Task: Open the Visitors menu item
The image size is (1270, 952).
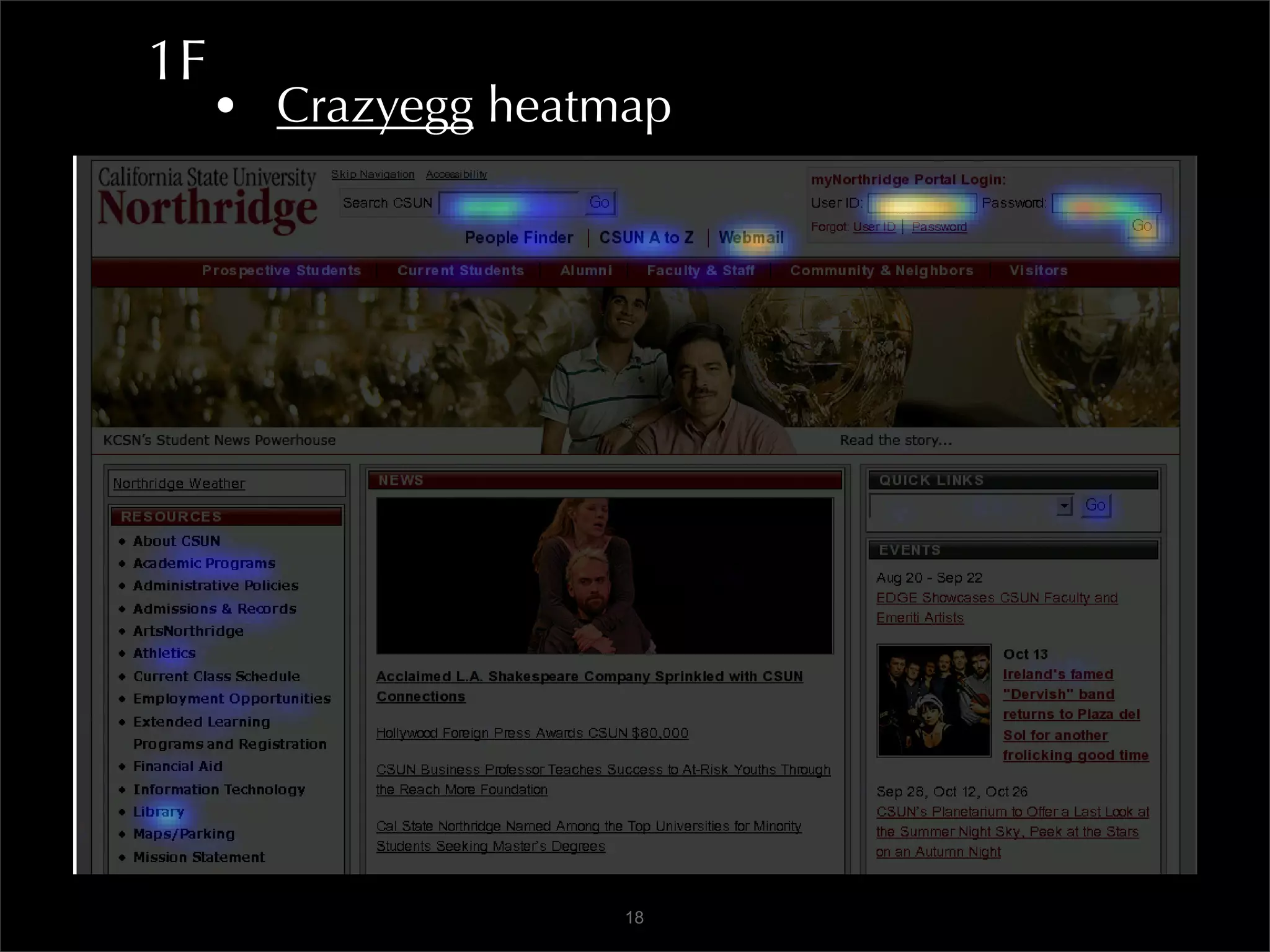Action: (1038, 271)
